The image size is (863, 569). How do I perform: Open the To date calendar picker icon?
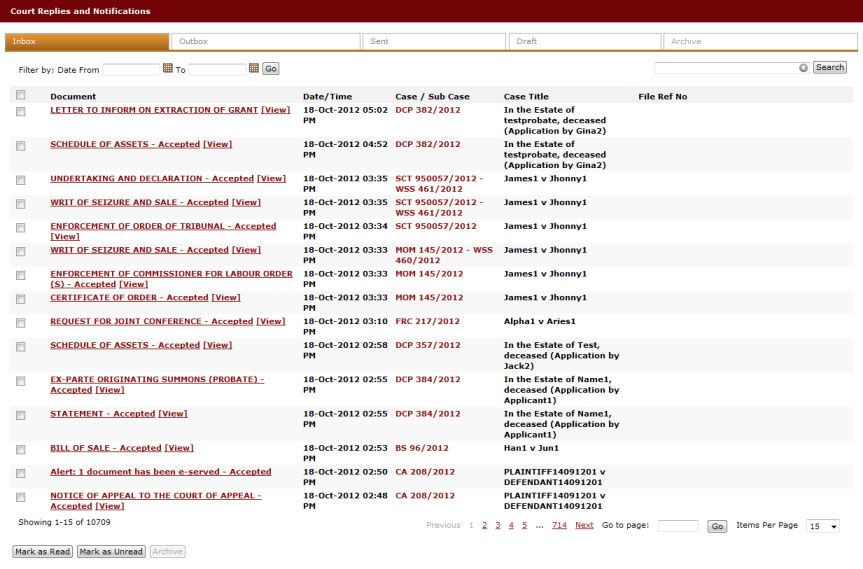click(x=254, y=69)
